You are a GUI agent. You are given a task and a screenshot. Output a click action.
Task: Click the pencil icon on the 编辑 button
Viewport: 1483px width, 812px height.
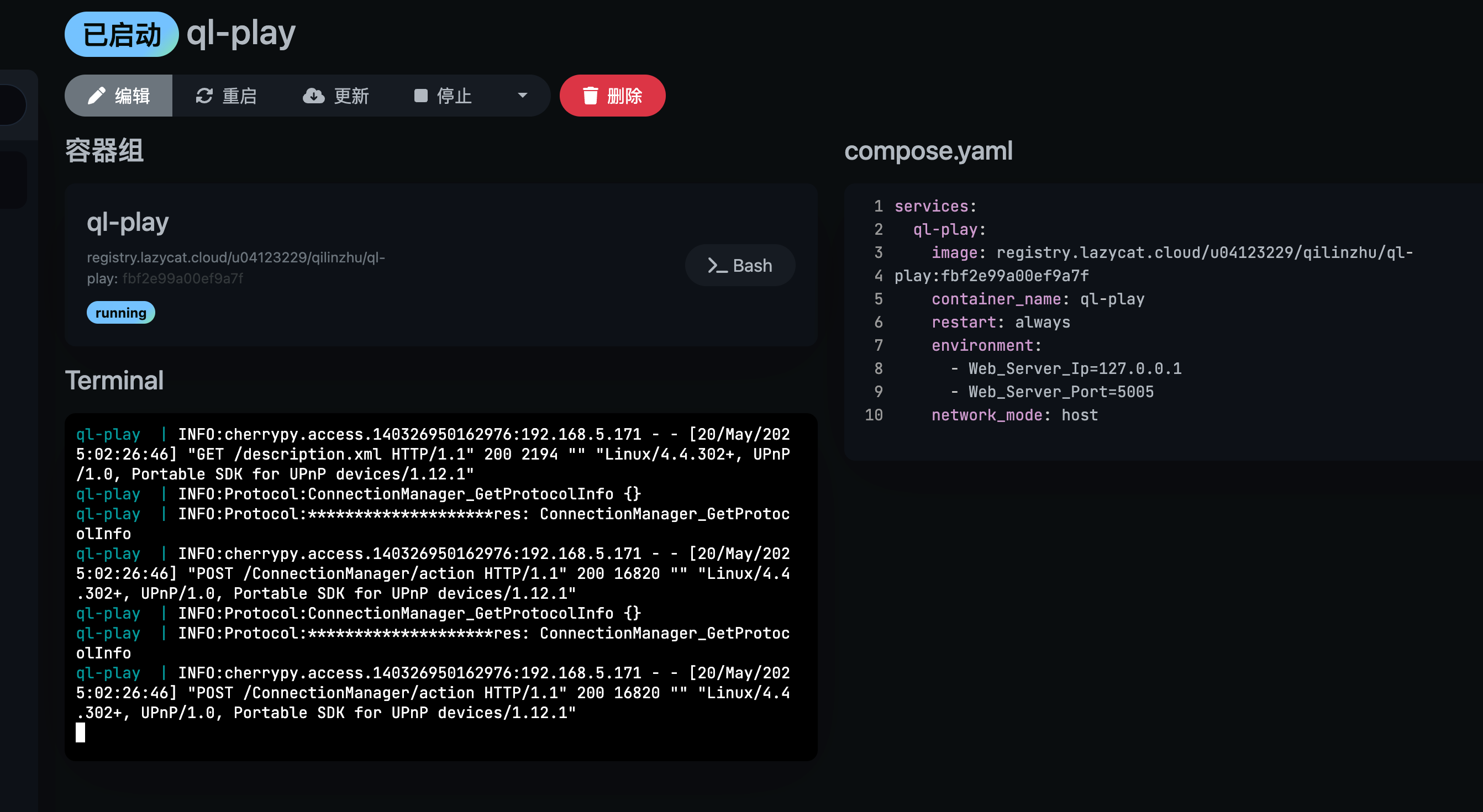(96, 96)
